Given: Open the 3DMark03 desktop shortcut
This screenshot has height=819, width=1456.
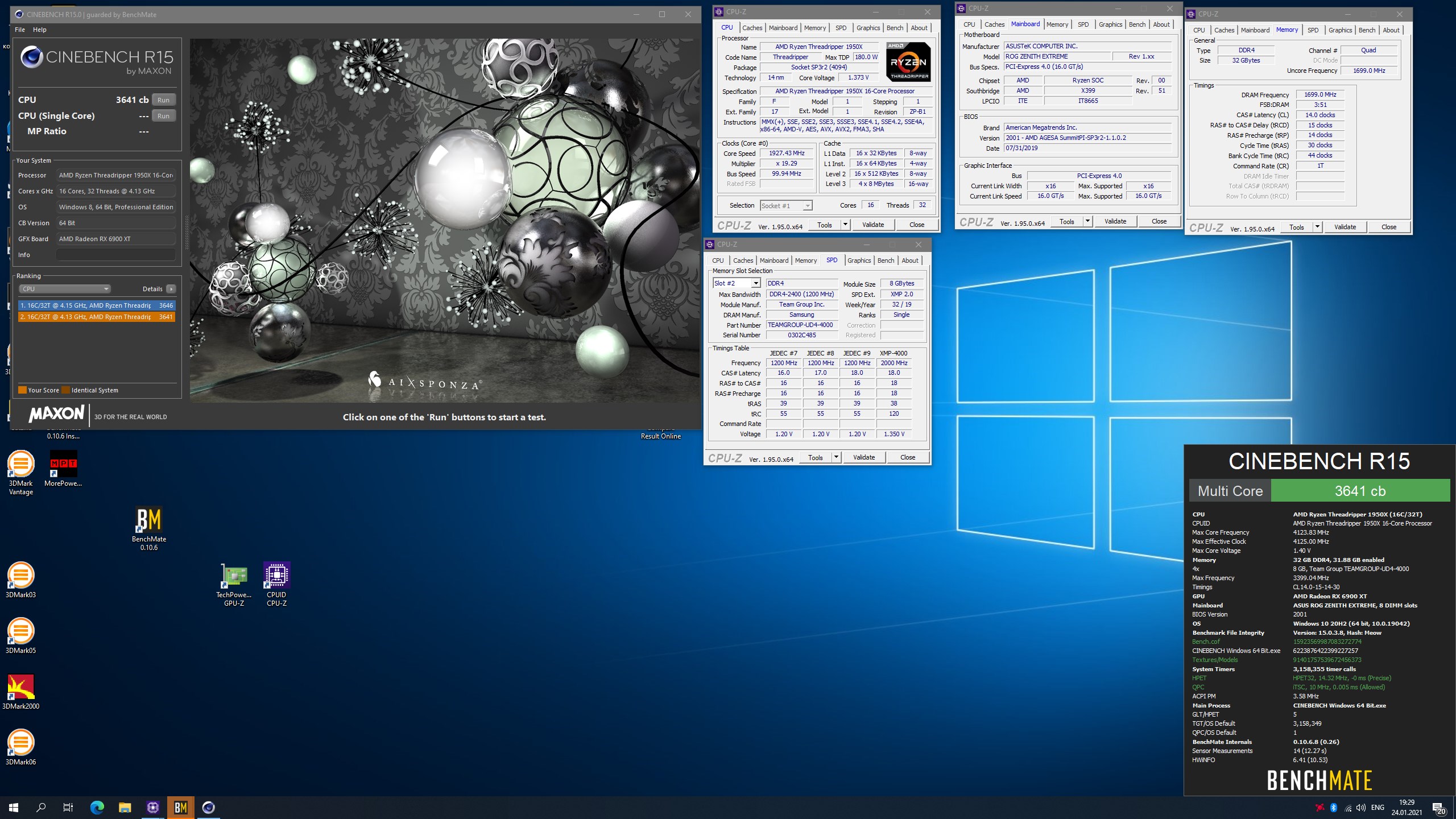Looking at the screenshot, I should pos(21,580).
